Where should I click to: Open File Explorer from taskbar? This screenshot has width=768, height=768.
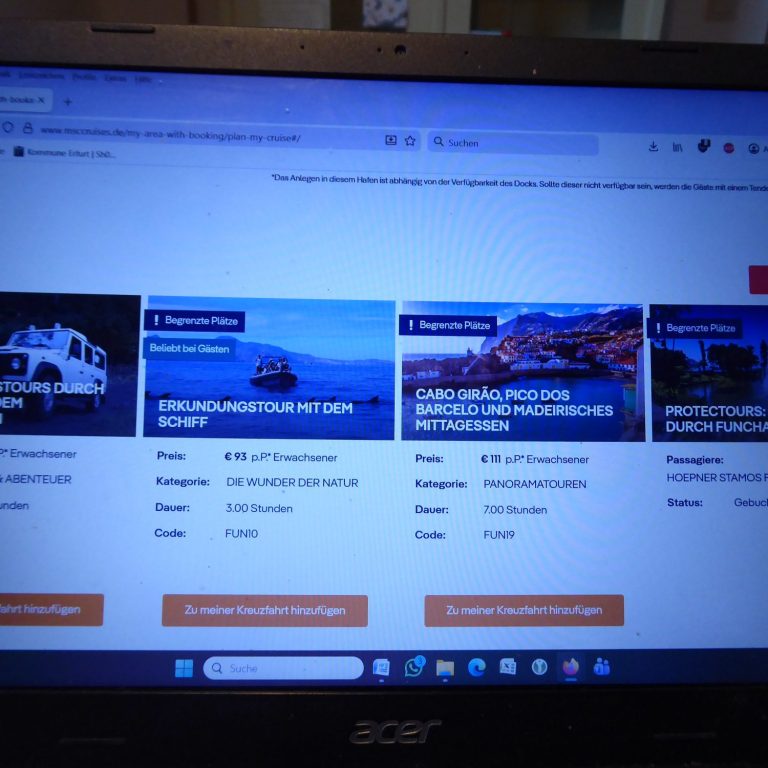[445, 667]
